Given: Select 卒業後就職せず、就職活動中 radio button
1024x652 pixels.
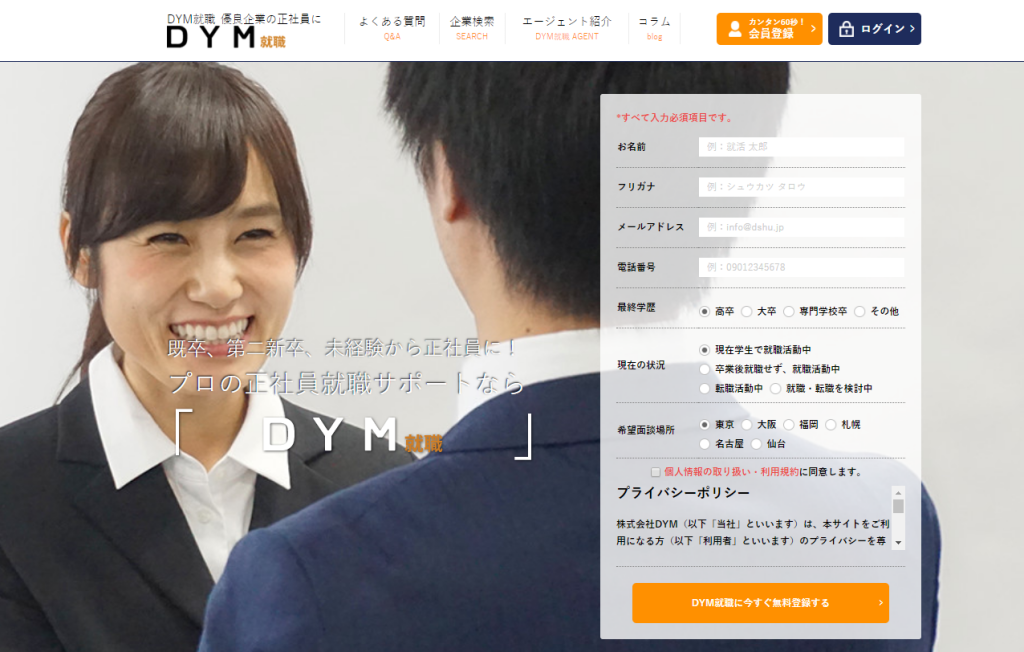Looking at the screenshot, I should click(x=704, y=369).
